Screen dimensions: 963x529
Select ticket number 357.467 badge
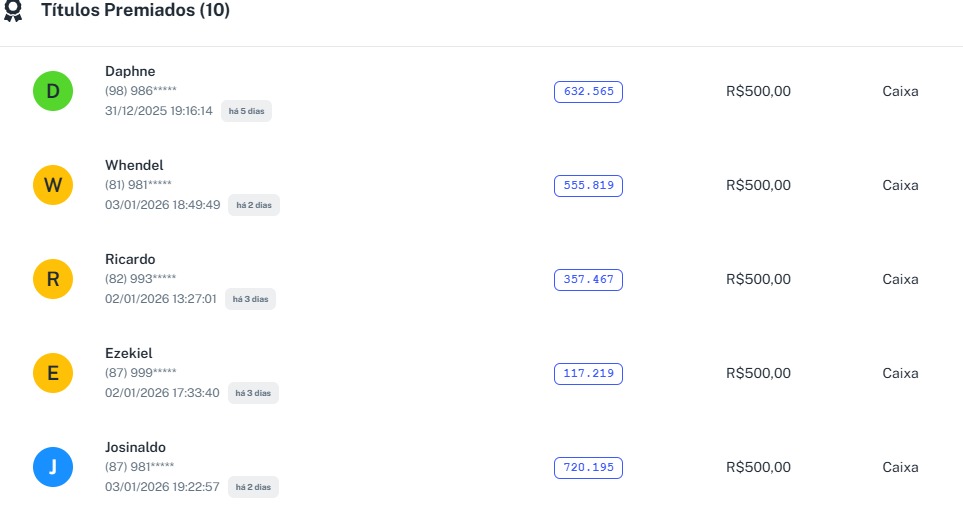(x=588, y=279)
